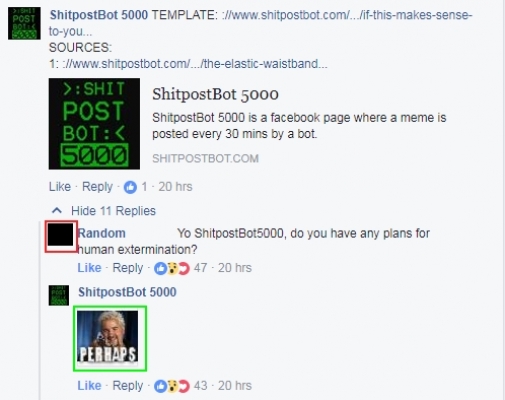Collapse replies using the Hide 11 Replies chevron
This screenshot has height=400, width=505.
coord(57,211)
